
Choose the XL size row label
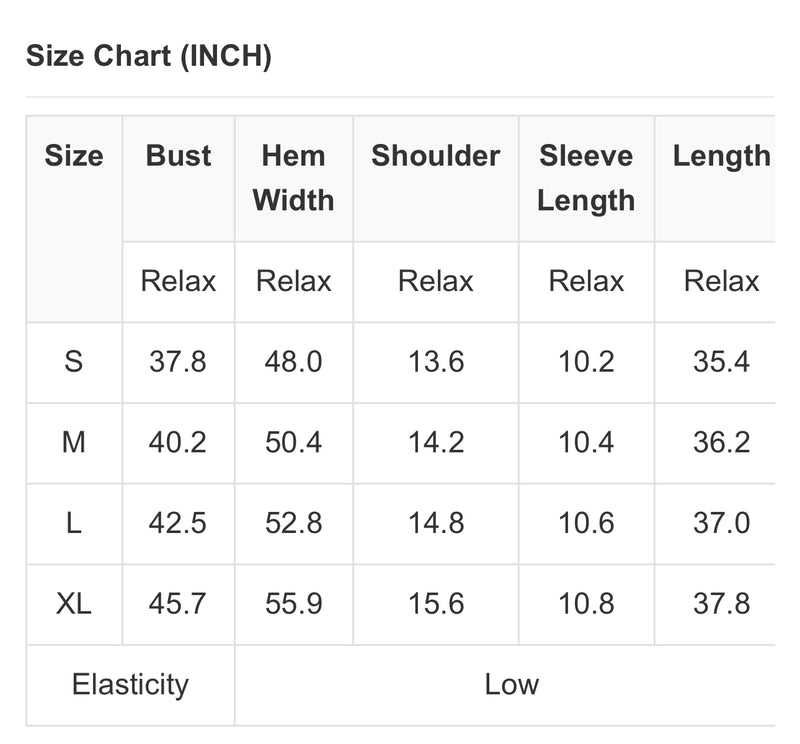(x=74, y=604)
